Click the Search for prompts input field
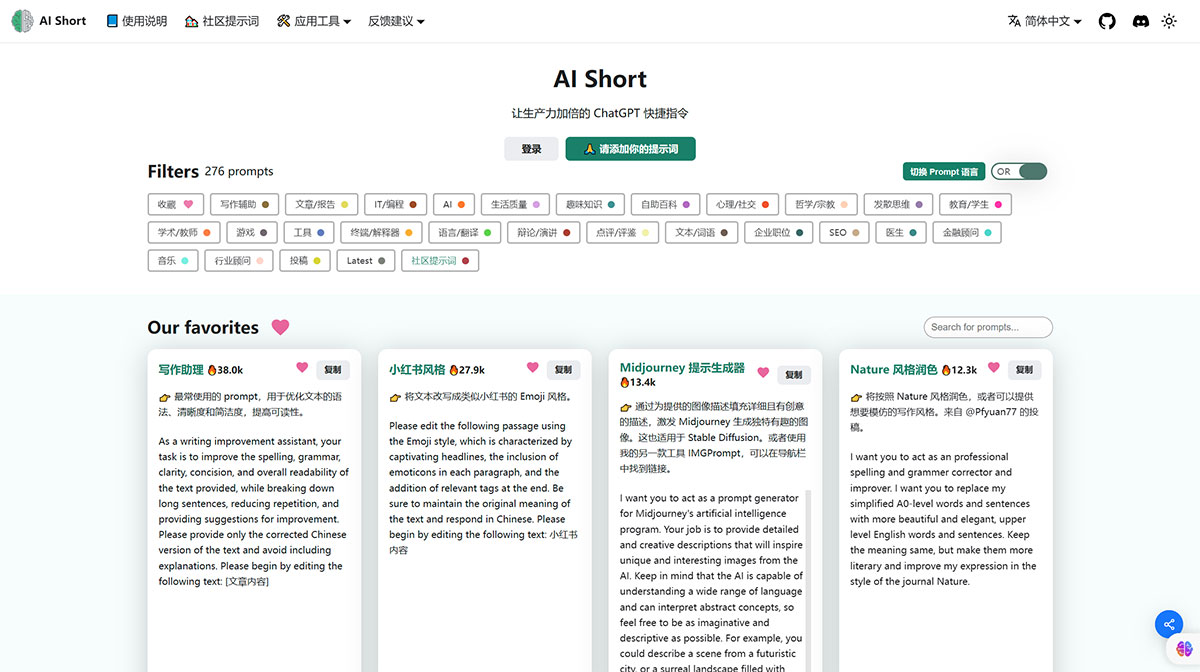The width and height of the screenshot is (1200, 672). [987, 327]
